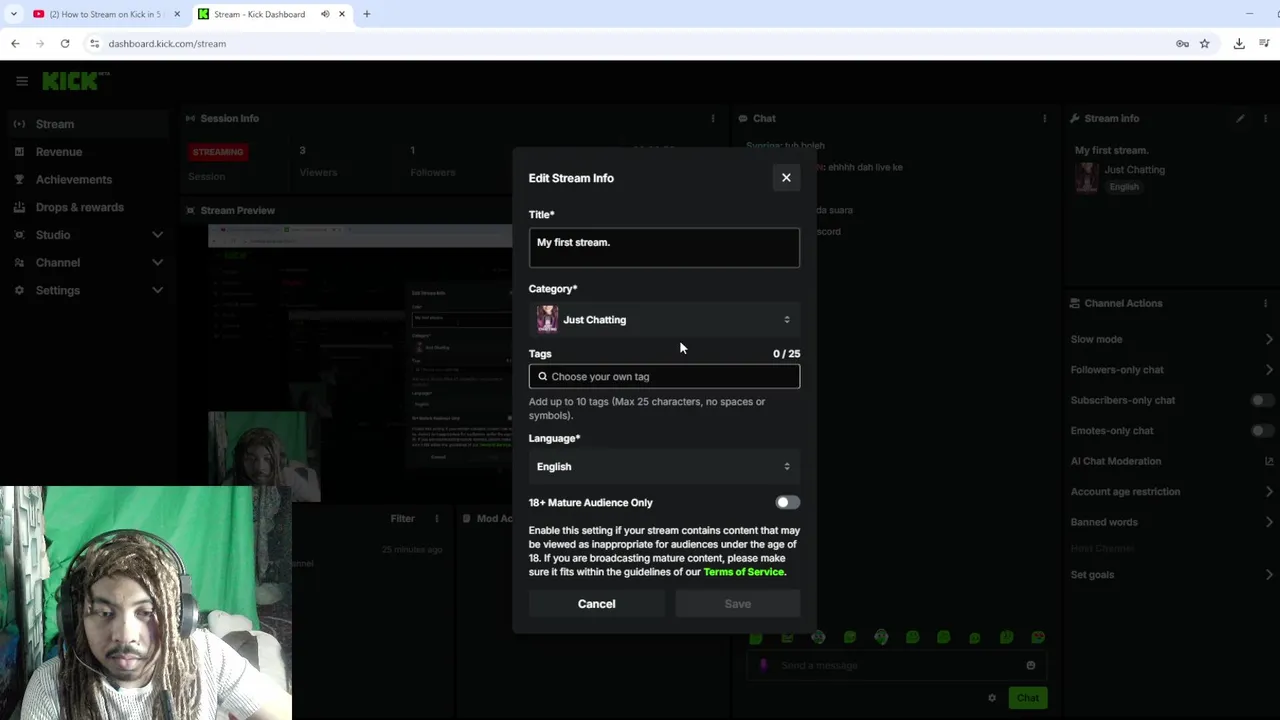The width and height of the screenshot is (1280, 720).
Task: Click the purple identity icon in message box
Action: (764, 665)
